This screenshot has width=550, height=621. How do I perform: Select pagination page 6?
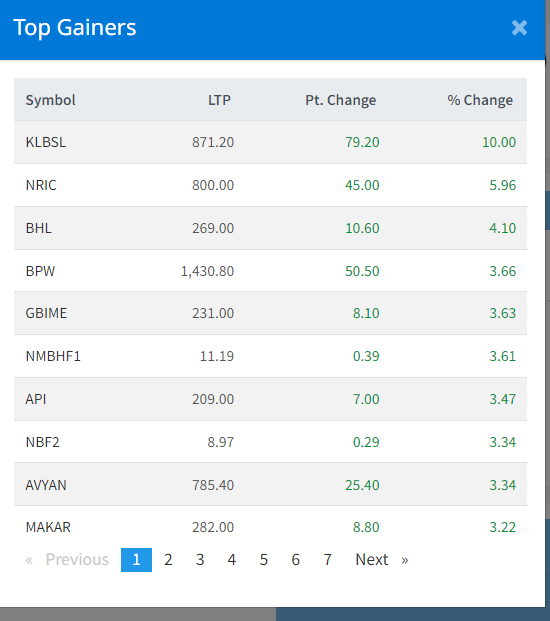295,560
